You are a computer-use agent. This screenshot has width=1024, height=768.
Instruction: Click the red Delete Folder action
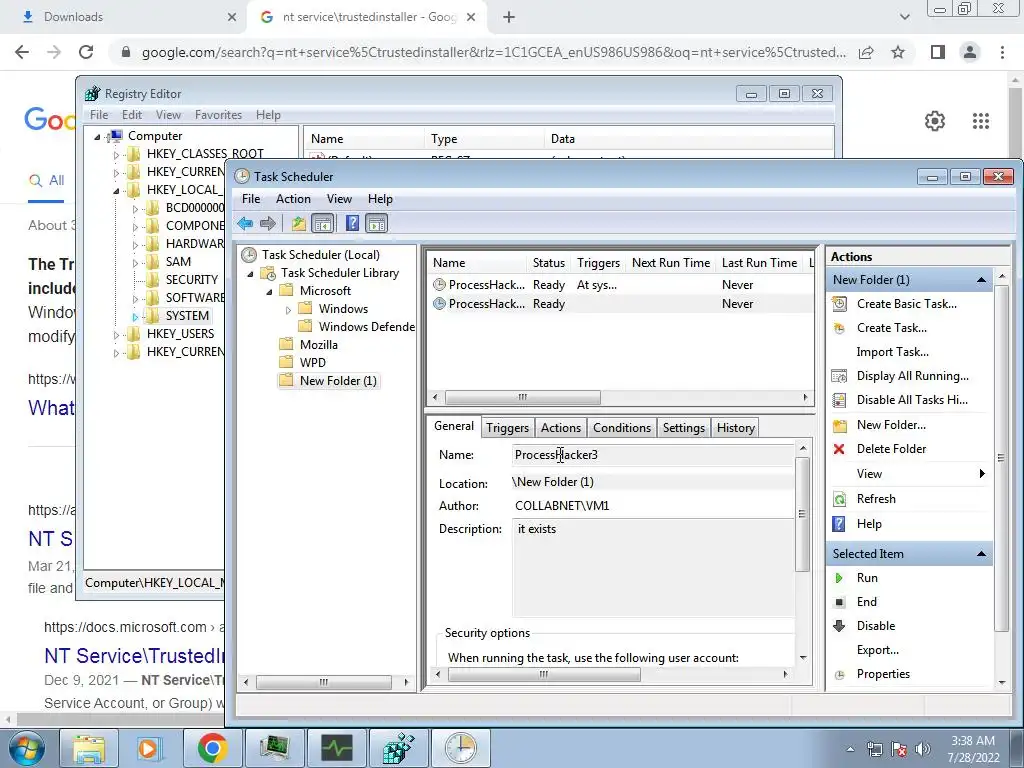point(891,449)
